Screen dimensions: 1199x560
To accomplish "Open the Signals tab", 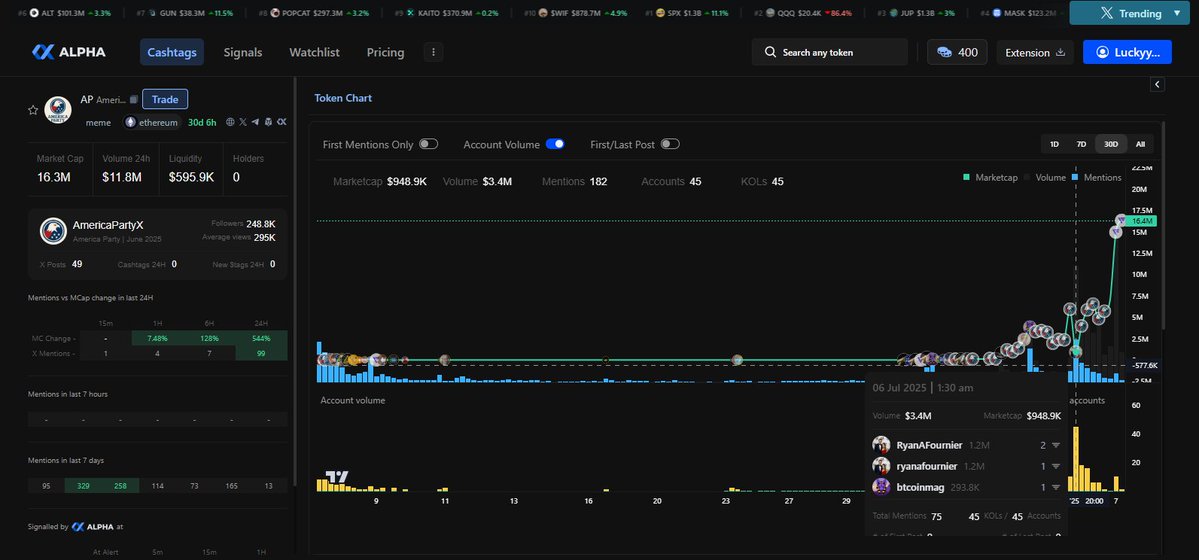I will 242,52.
